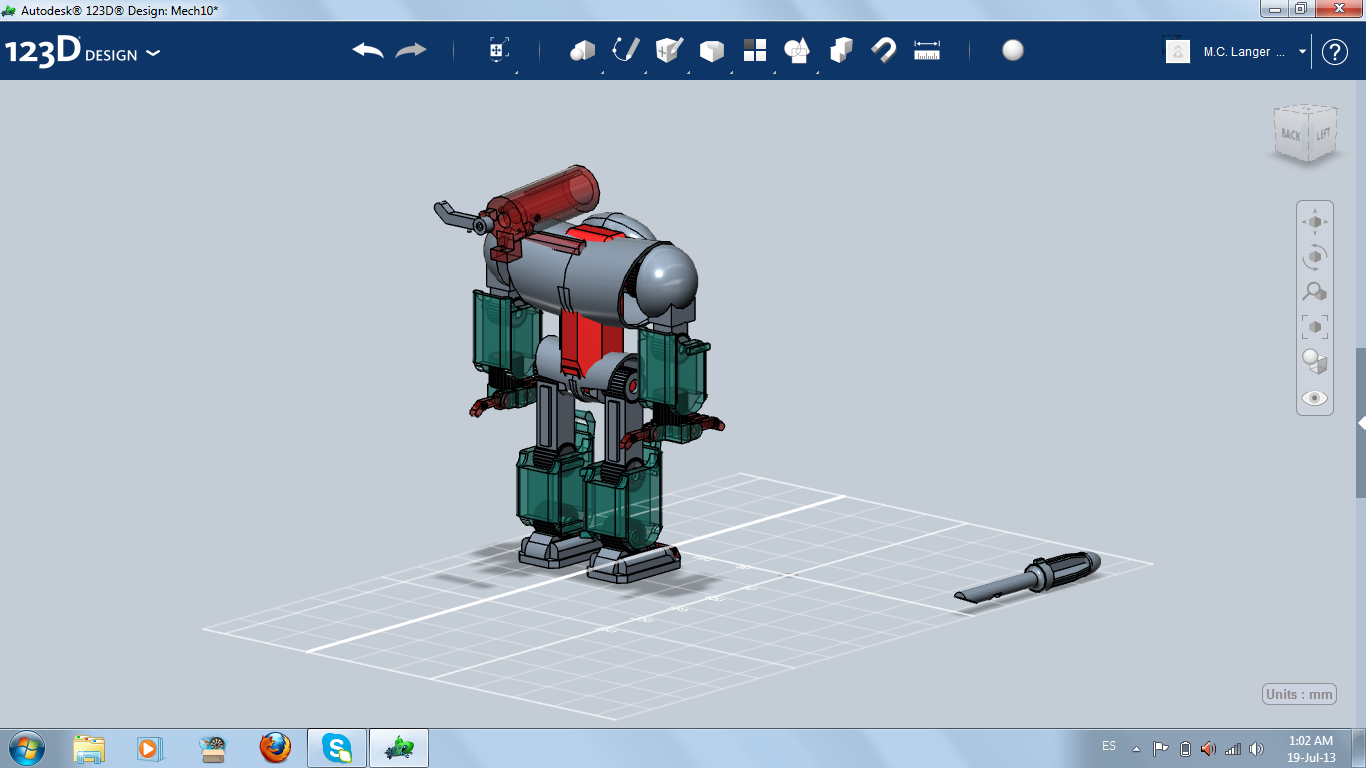Select the Zoom magnifier tool

(x=1315, y=291)
